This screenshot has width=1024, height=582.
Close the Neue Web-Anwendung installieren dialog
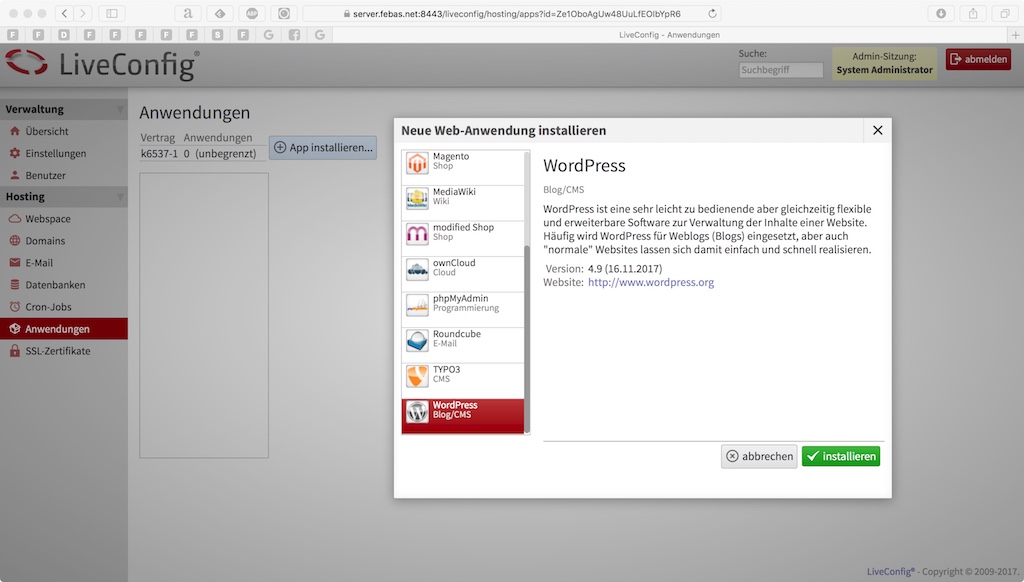(x=877, y=130)
